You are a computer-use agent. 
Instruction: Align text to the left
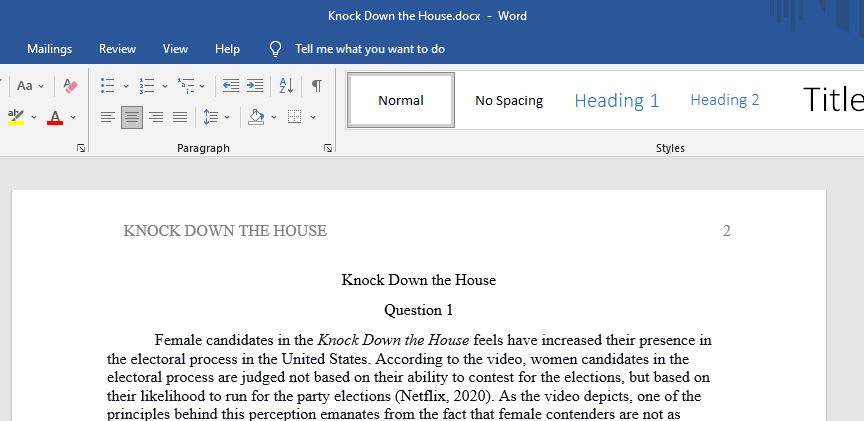click(108, 117)
